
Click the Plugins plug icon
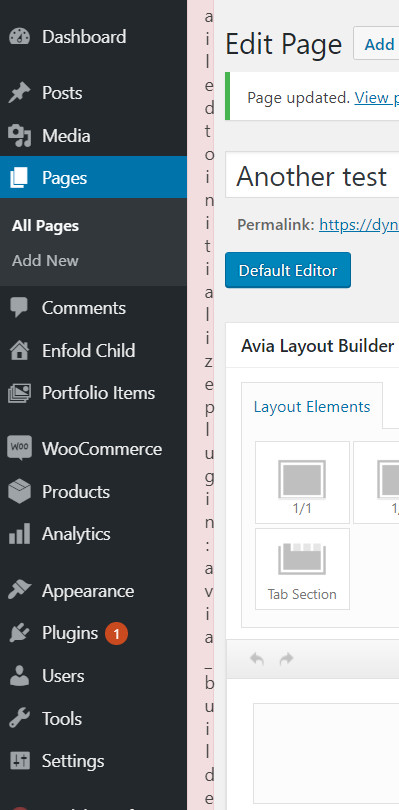click(19, 634)
